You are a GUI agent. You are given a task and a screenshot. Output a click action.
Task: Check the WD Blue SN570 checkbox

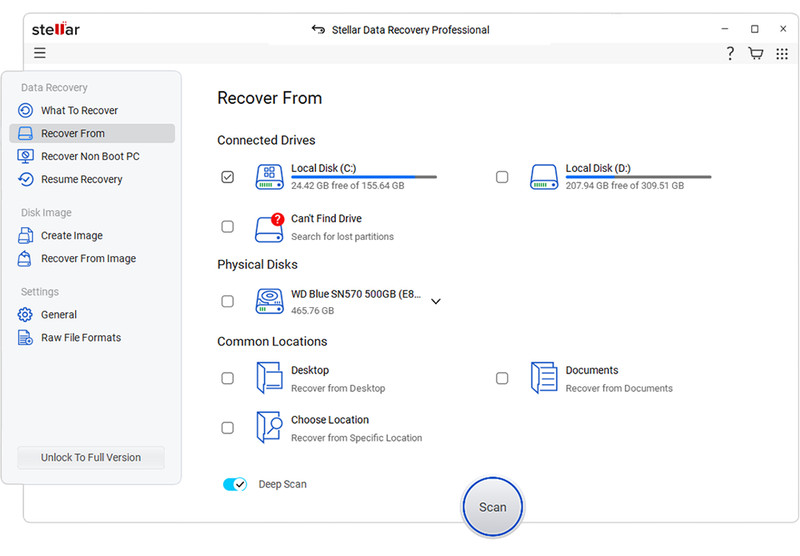228,301
